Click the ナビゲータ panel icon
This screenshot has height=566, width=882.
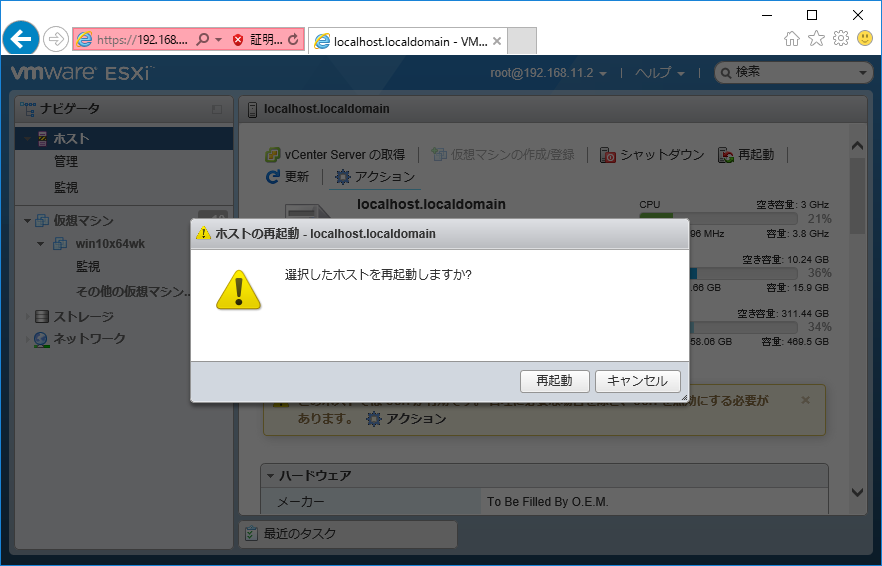28,109
